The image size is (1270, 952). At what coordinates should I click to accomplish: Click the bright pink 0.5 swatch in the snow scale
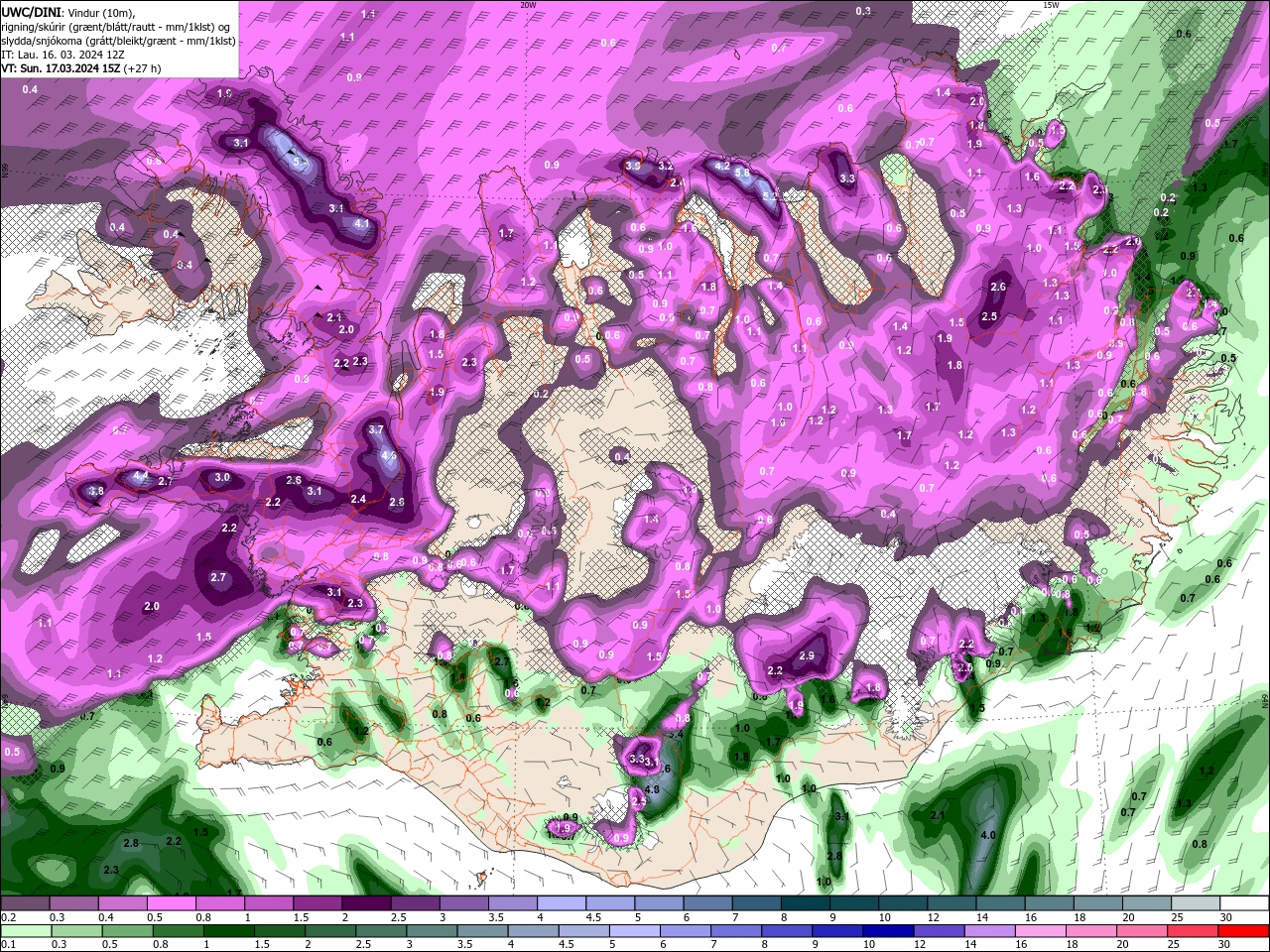tap(173, 903)
